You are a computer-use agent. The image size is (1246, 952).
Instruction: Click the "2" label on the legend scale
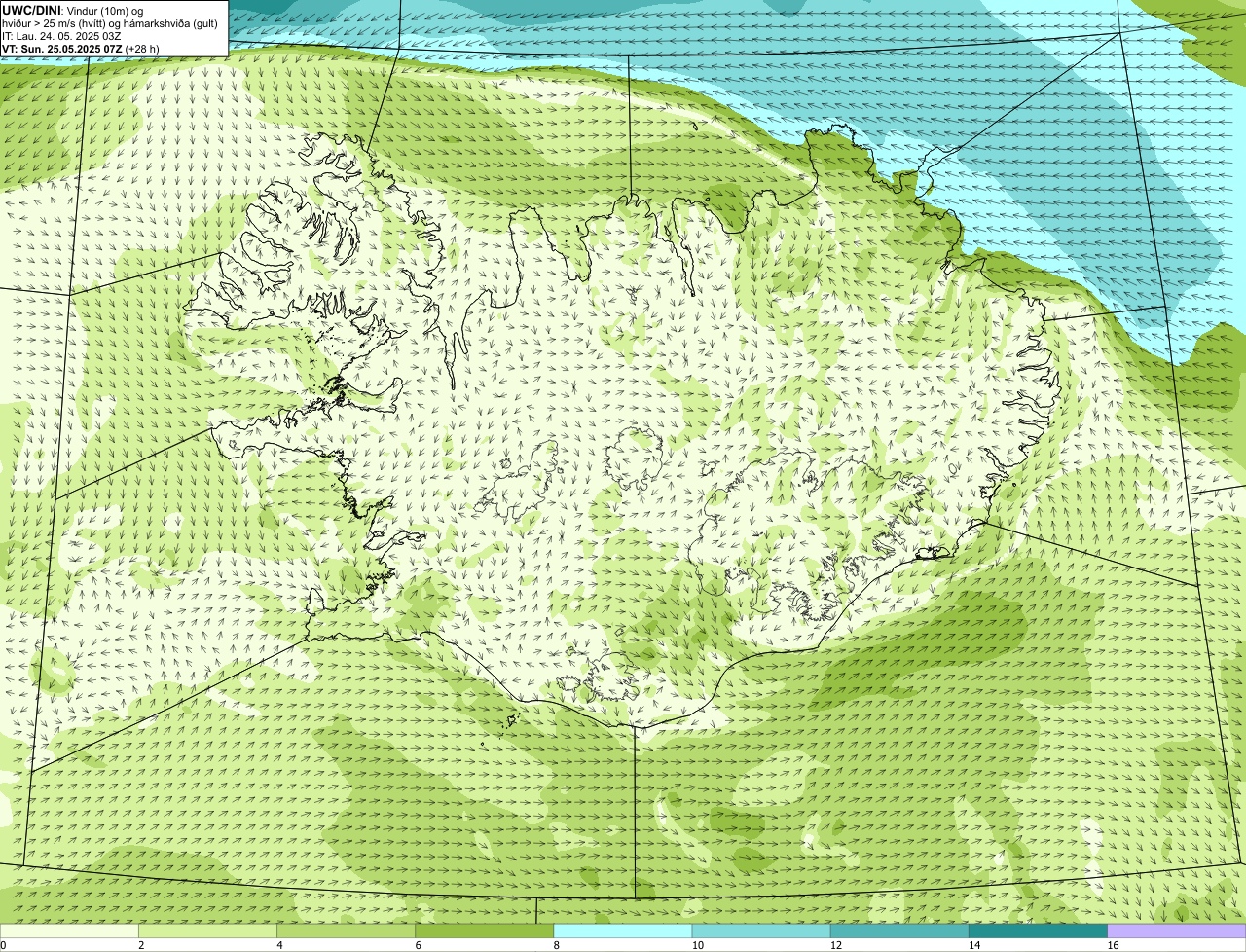point(141,945)
